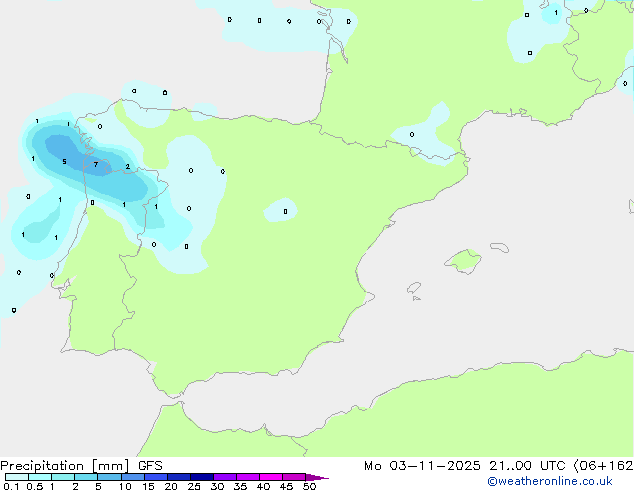Image resolution: width=634 pixels, height=490 pixels.
Task: Pick the 15–20 mm blue legend swatch
Action: [x=156, y=477]
